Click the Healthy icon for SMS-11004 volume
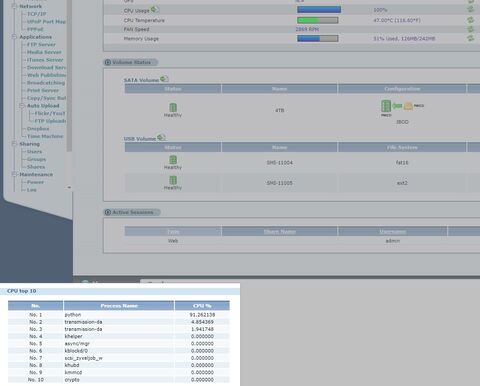The width and height of the screenshot is (480, 386). [173, 160]
